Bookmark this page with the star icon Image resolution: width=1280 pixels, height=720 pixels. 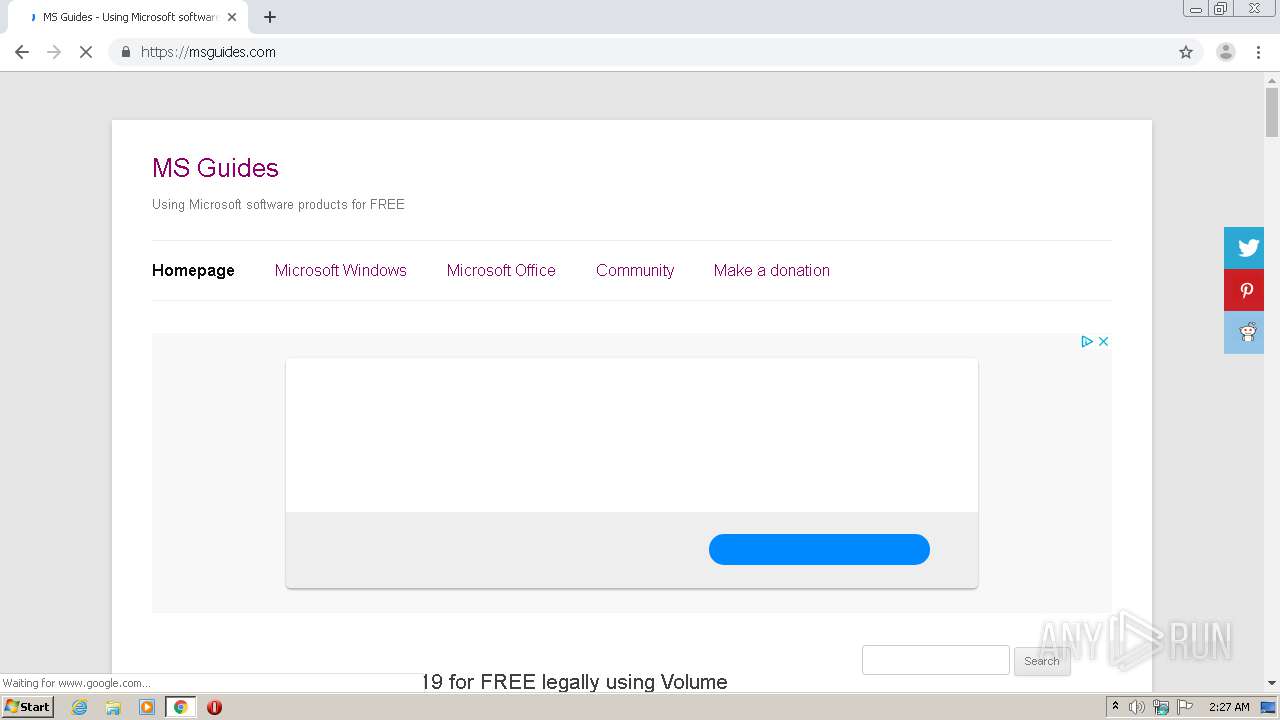(x=1186, y=52)
